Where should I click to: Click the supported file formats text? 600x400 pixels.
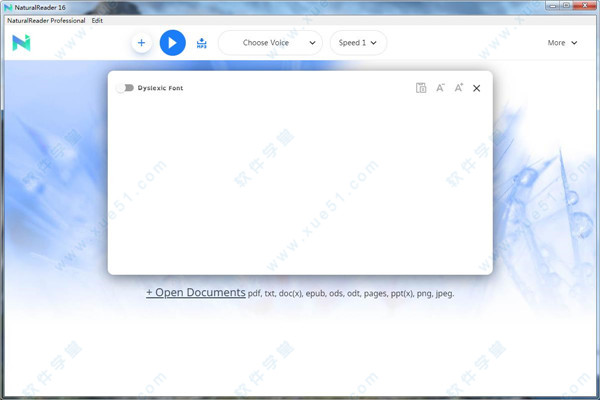(x=351, y=294)
